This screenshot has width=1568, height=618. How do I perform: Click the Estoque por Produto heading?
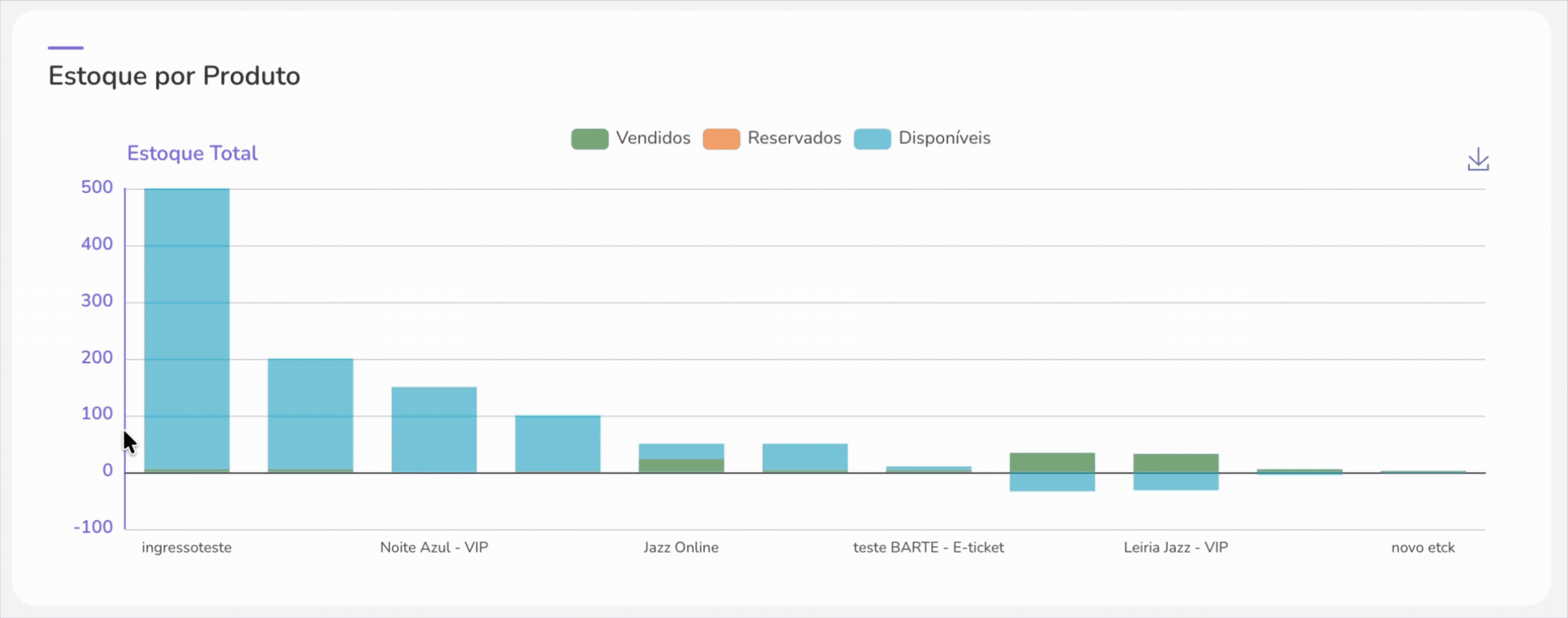[174, 76]
